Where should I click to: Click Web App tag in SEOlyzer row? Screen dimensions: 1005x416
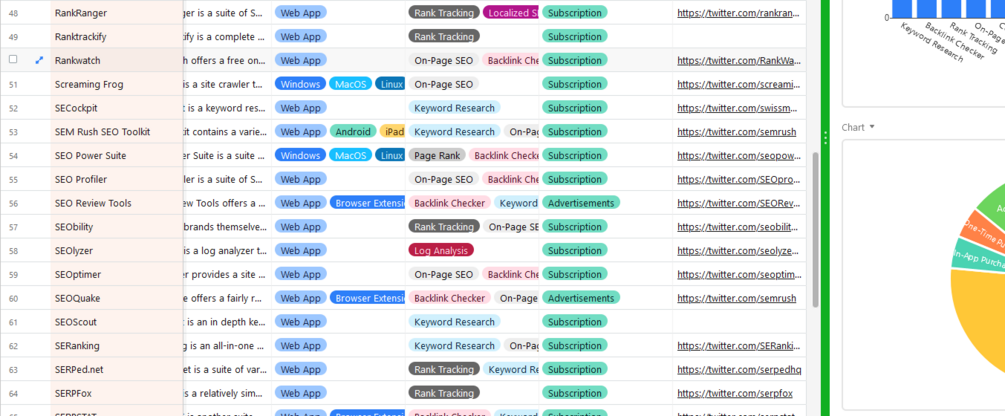(301, 250)
